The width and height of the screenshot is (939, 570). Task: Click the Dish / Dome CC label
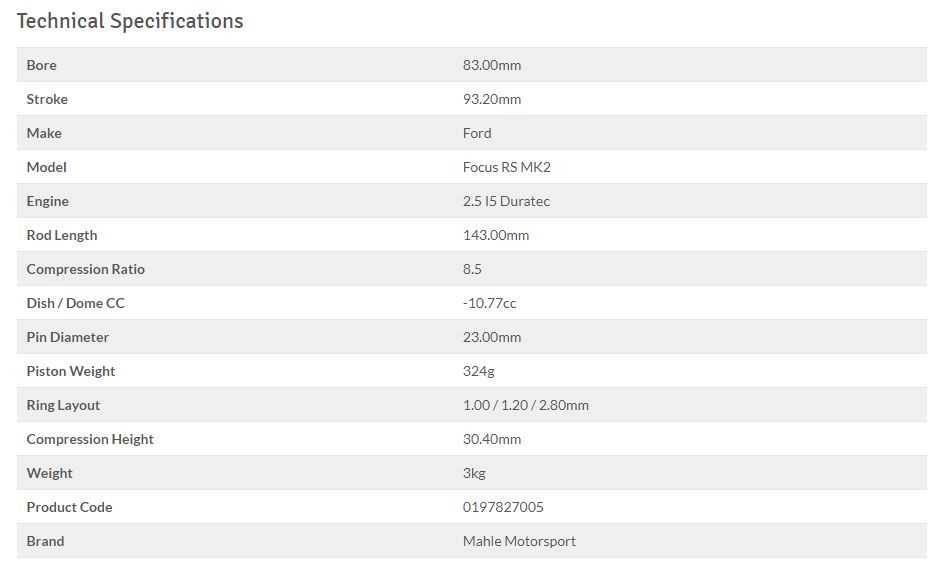[x=75, y=304]
